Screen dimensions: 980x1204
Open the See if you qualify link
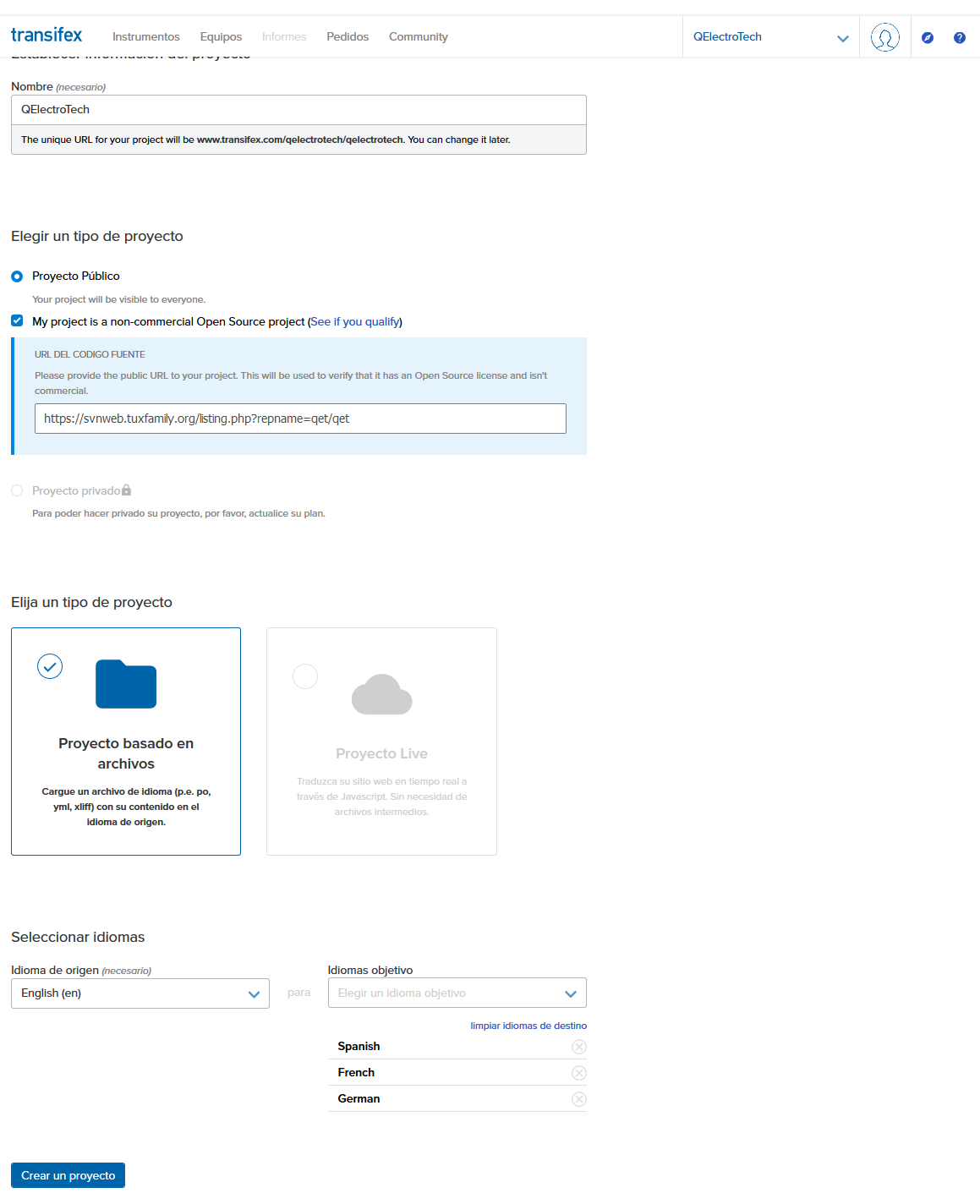tap(355, 322)
